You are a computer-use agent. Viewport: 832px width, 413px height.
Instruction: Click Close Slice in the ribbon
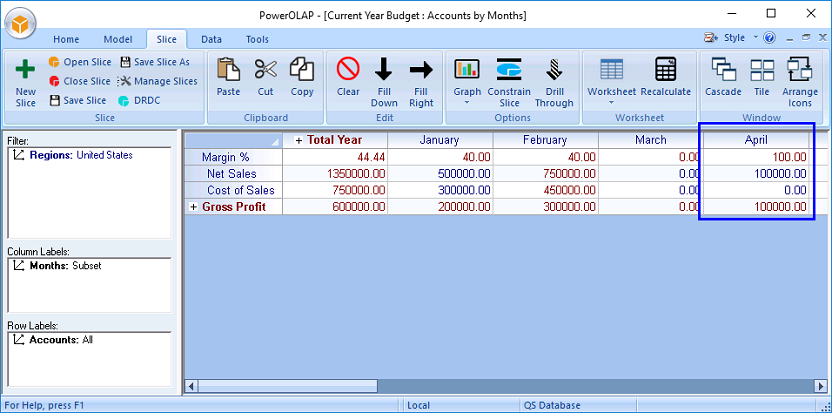point(80,81)
